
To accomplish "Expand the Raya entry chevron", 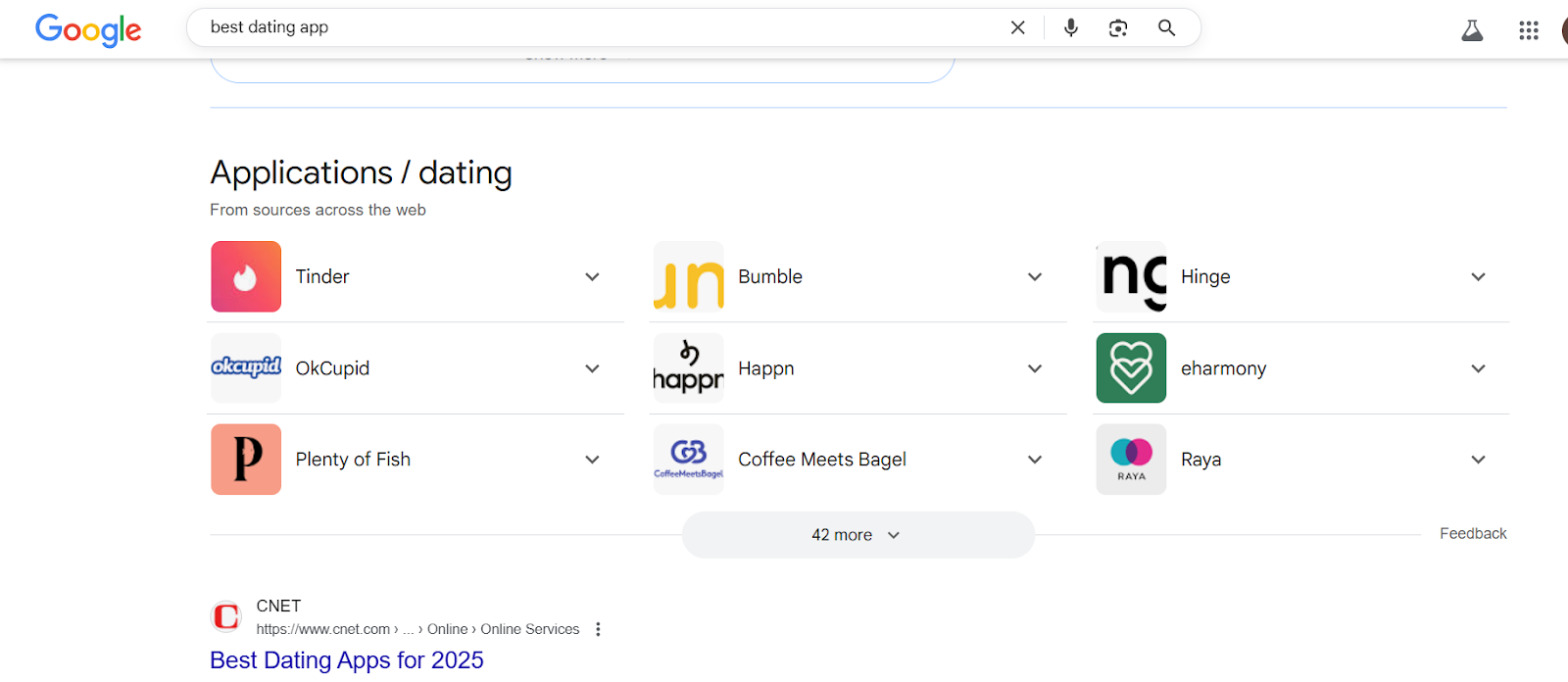I will [1478, 460].
